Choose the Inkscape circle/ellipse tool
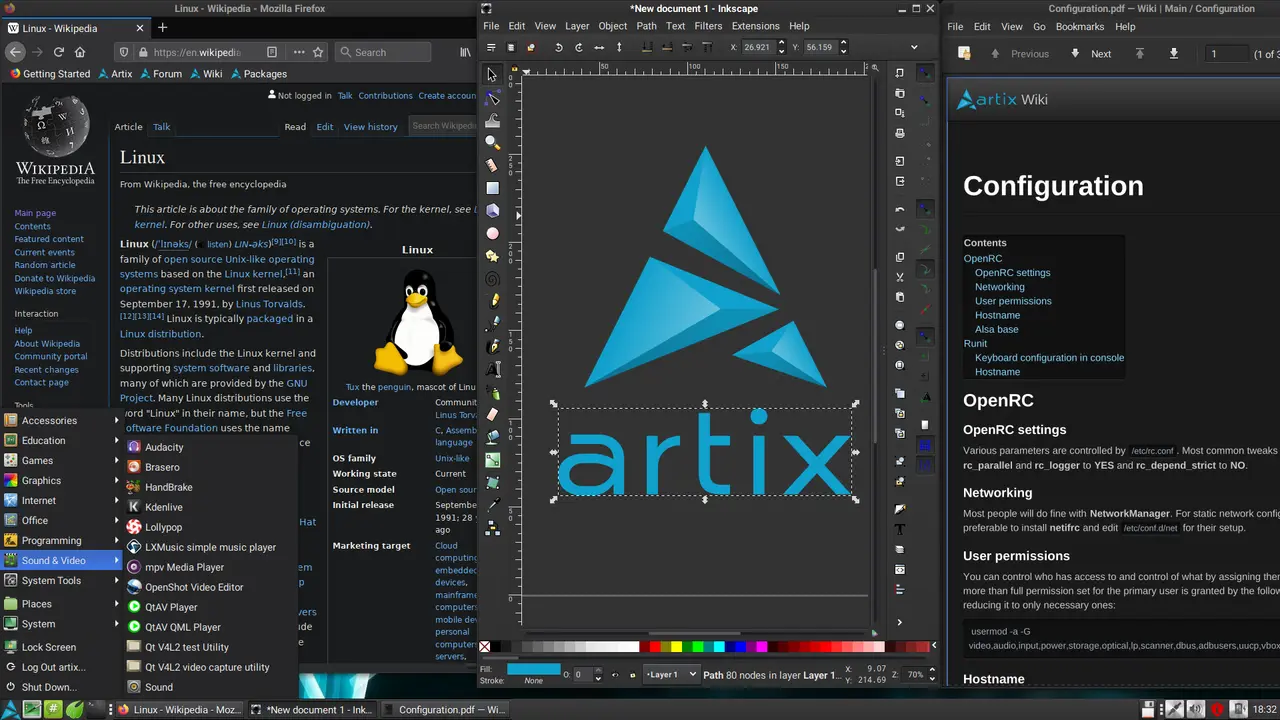 (492, 233)
